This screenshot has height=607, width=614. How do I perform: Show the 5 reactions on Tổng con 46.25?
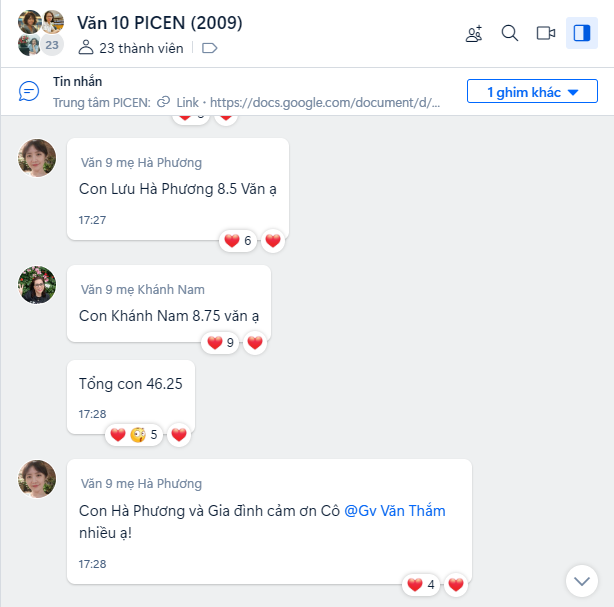pos(134,435)
